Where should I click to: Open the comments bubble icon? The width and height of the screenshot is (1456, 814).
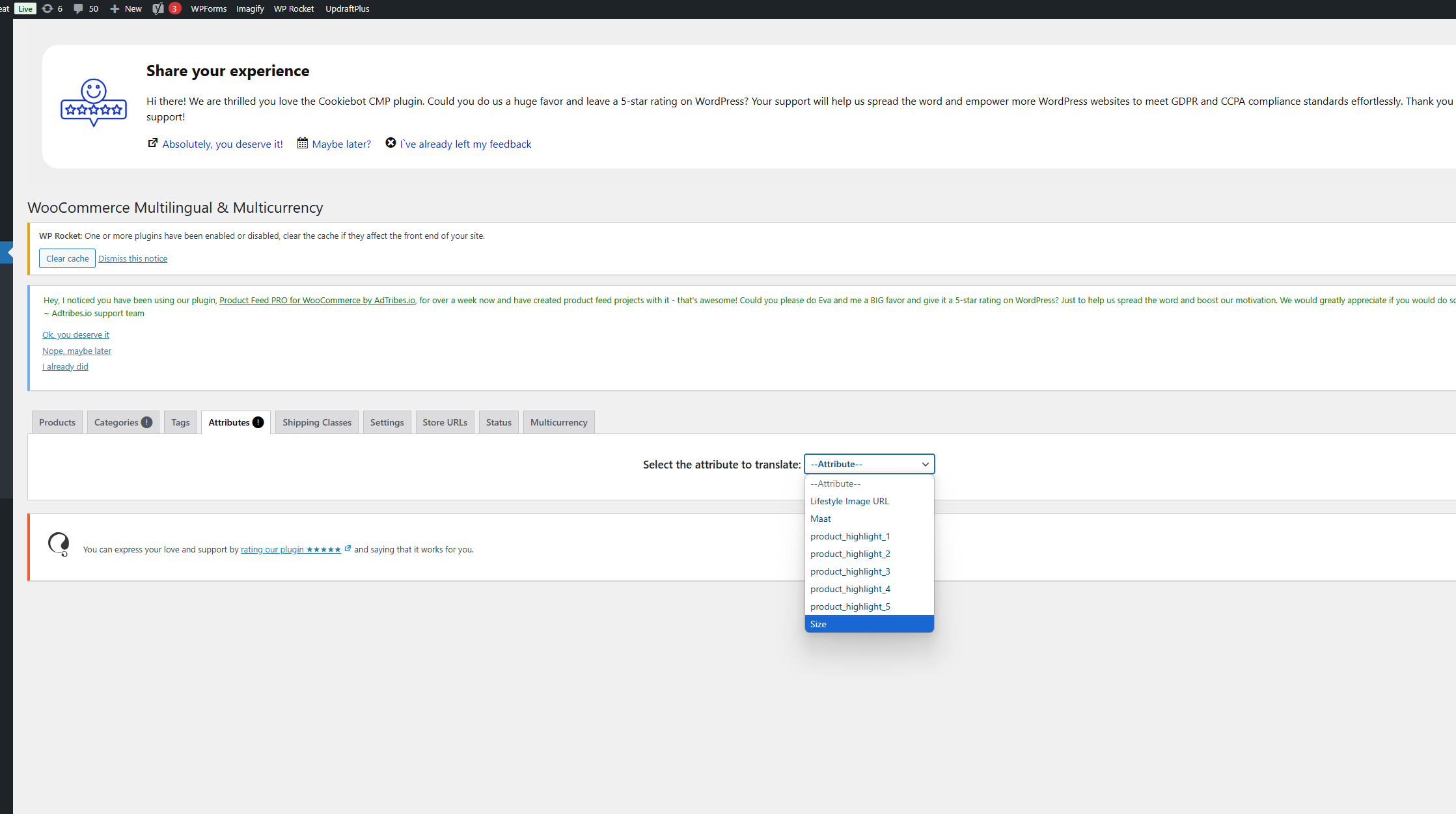pyautogui.click(x=78, y=8)
